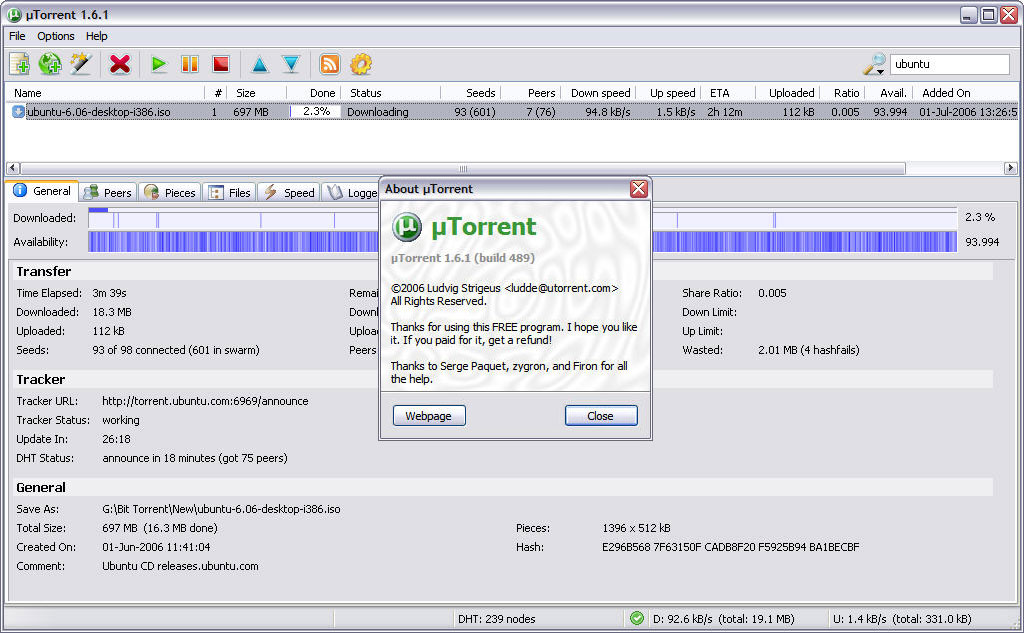Click the torrent list right scroll arrow
Screen dimensions: 1024x633
pyautogui.click(x=1010, y=168)
